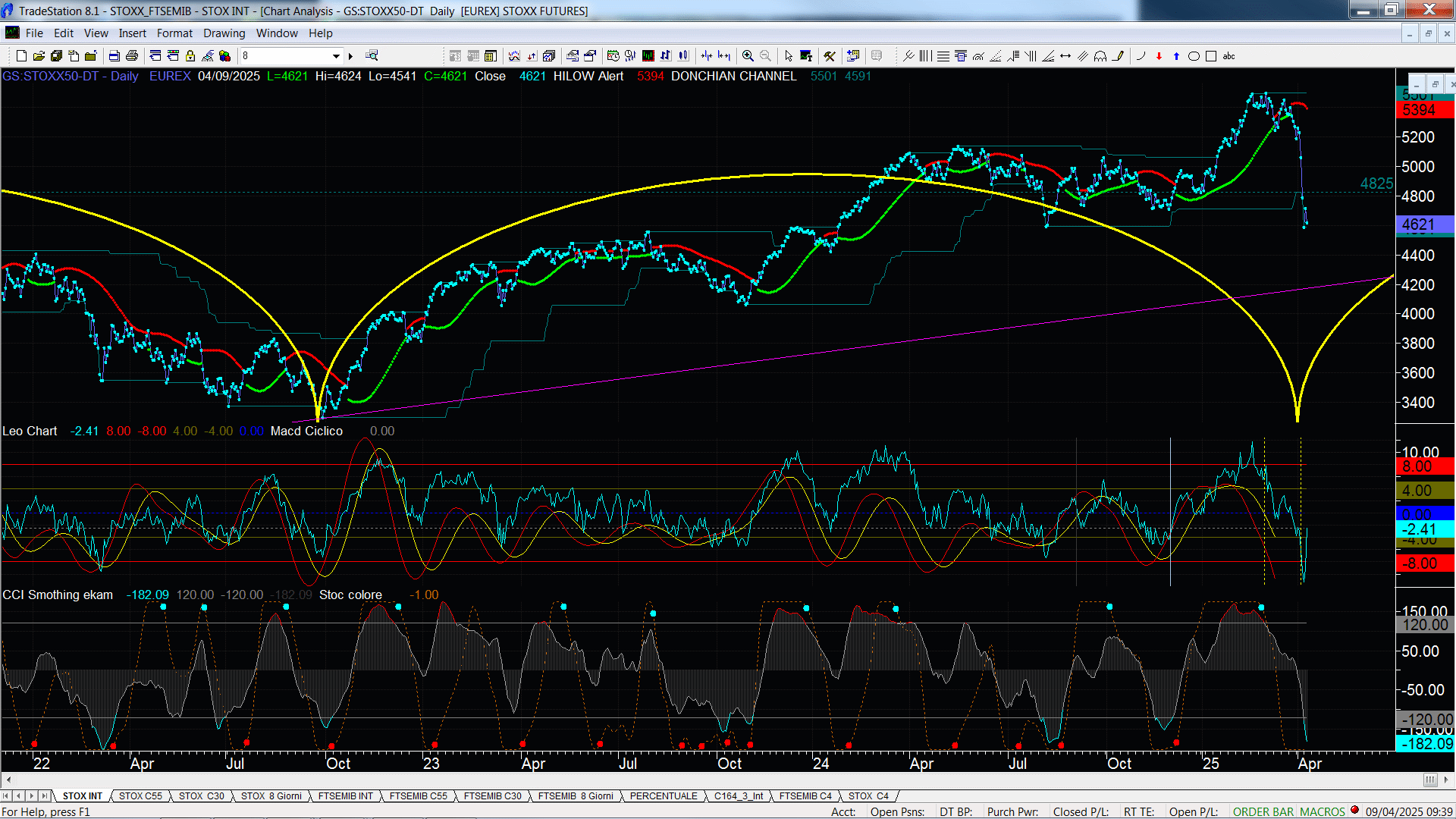Select the blue up arrow tool
The width and height of the screenshot is (1456, 819).
(1176, 55)
